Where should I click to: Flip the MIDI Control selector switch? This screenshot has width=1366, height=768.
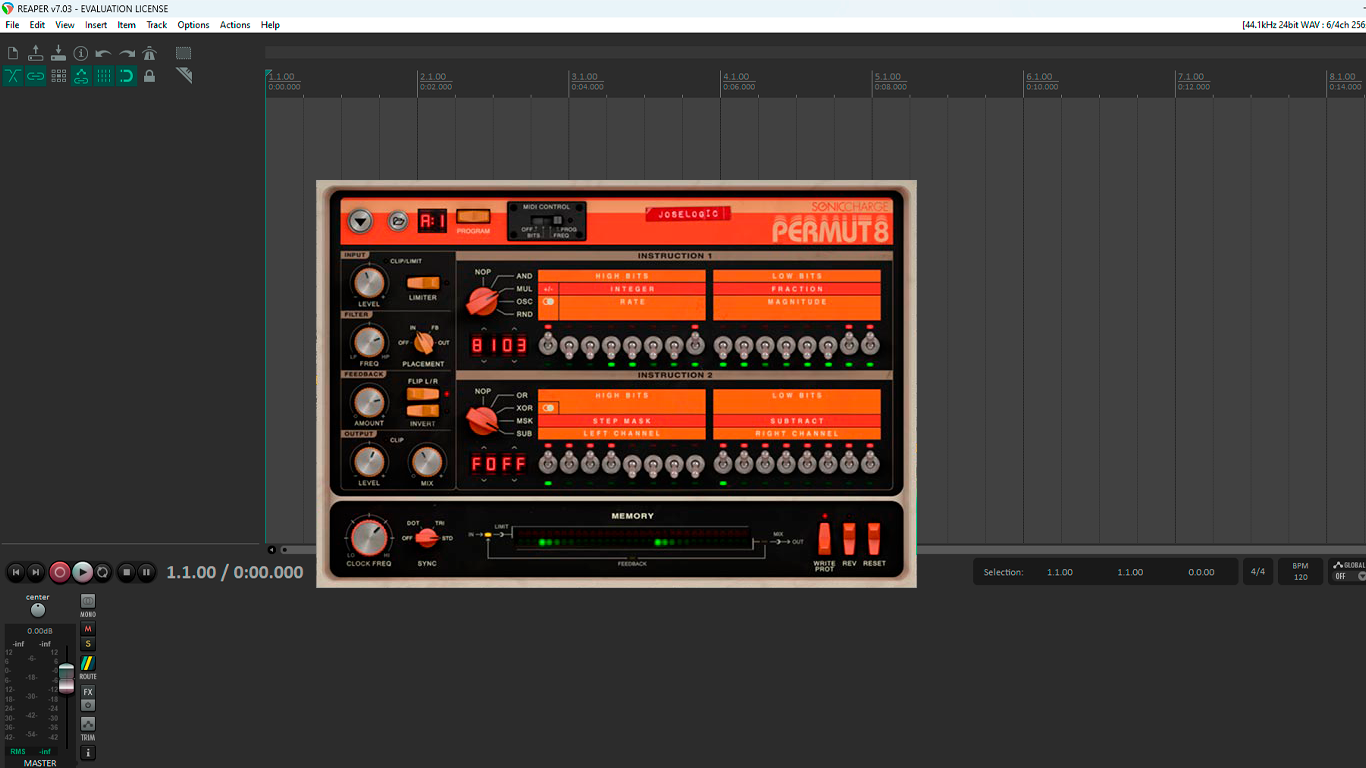[547, 220]
